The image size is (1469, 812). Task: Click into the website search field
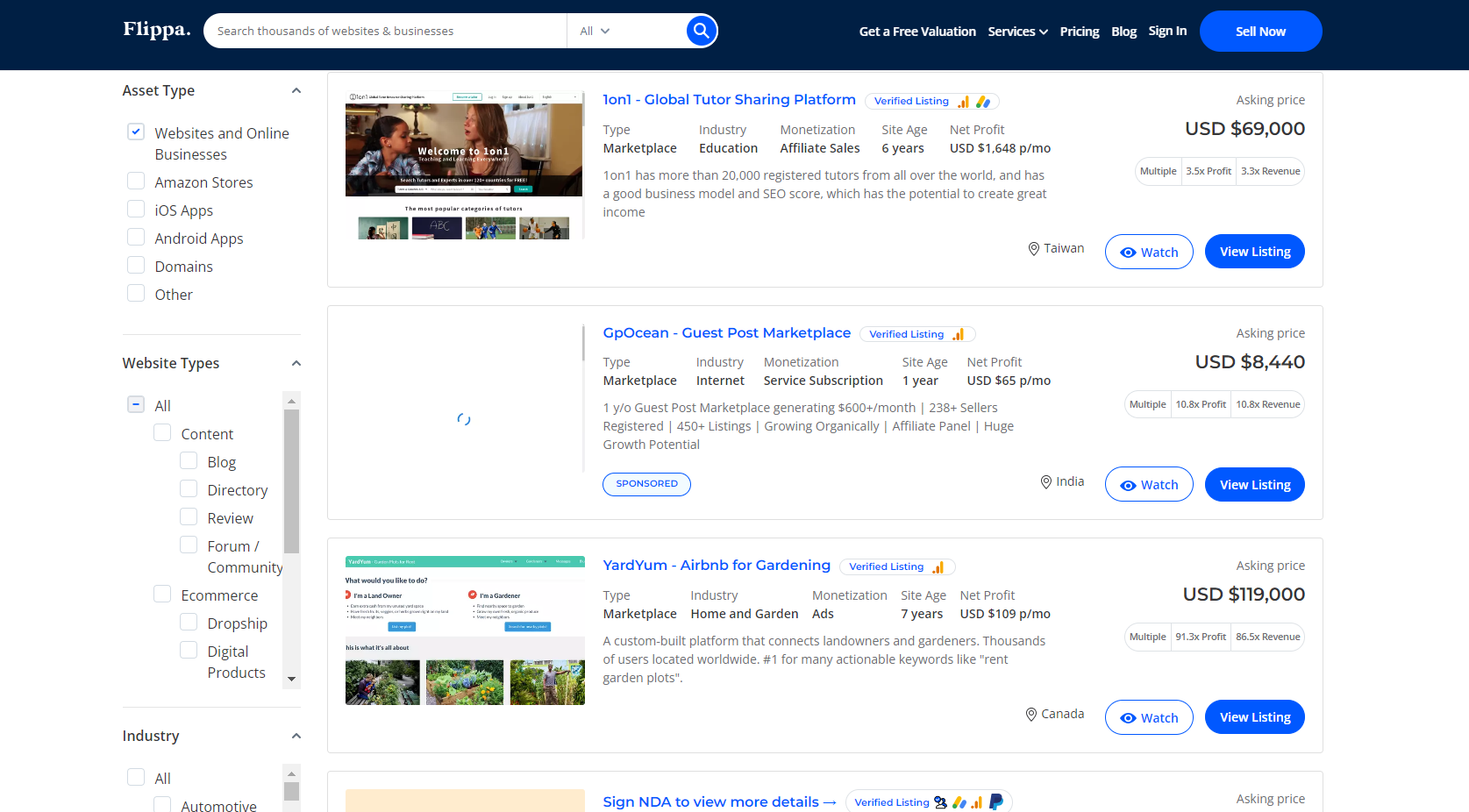point(386,31)
